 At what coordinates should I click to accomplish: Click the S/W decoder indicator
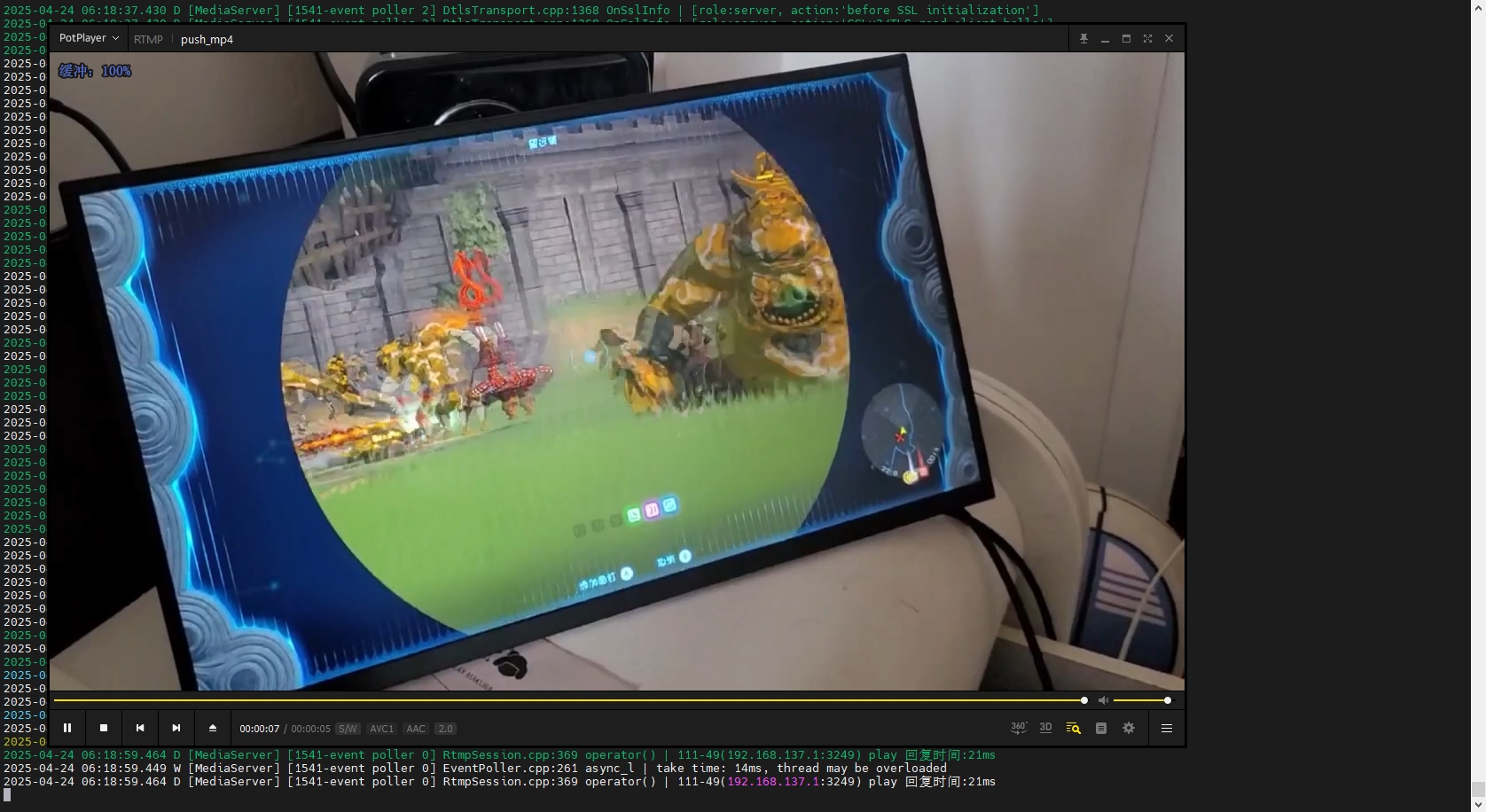348,729
